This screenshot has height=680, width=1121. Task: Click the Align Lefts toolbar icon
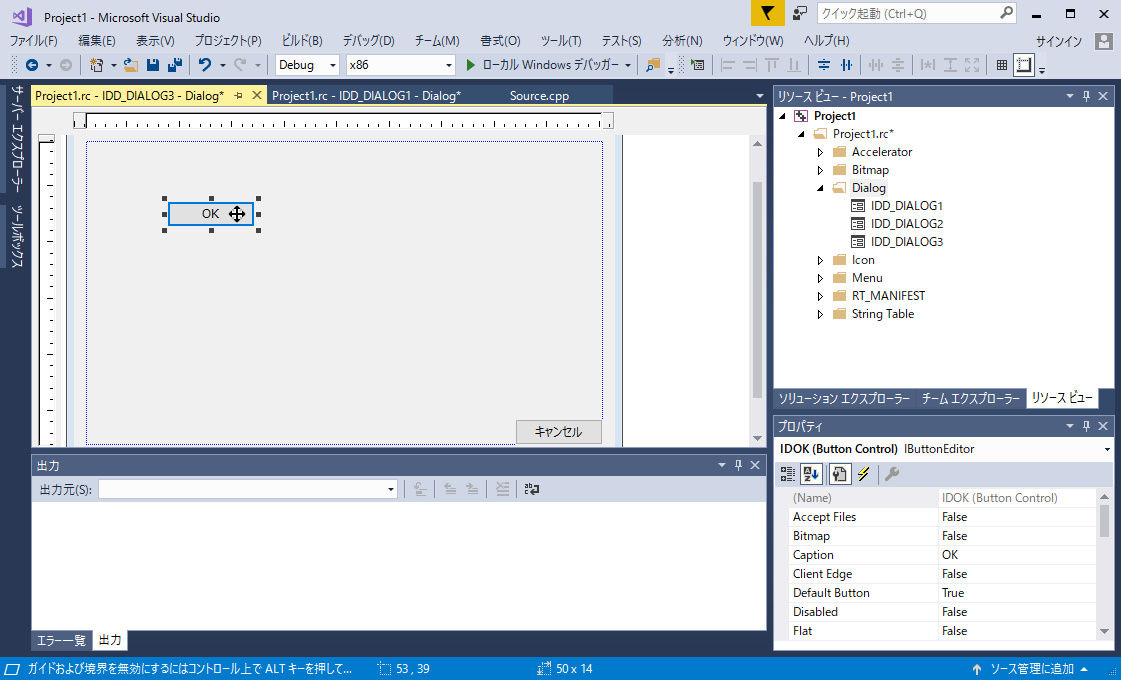[x=728, y=65]
